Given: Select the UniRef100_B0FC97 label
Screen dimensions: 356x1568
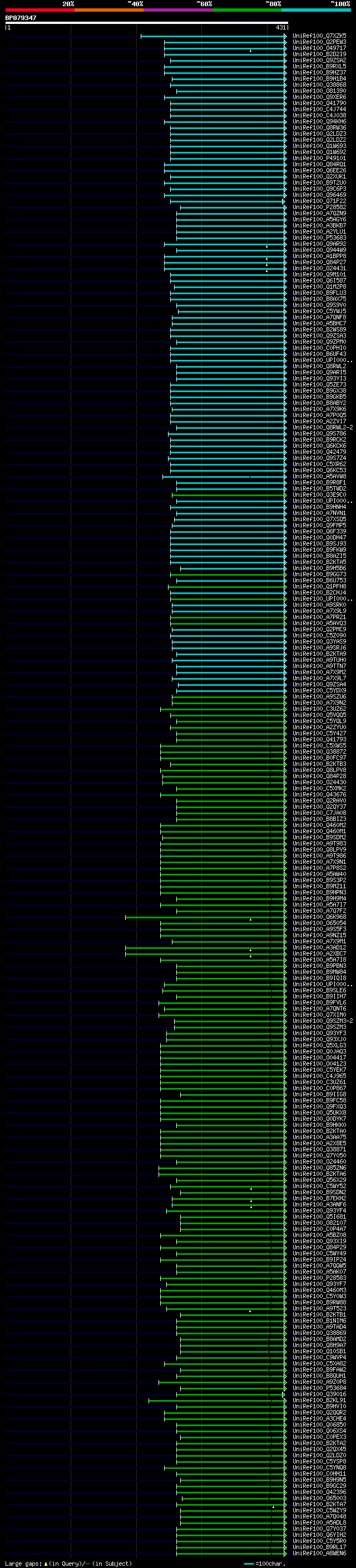Looking at the screenshot, I should (319, 758).
